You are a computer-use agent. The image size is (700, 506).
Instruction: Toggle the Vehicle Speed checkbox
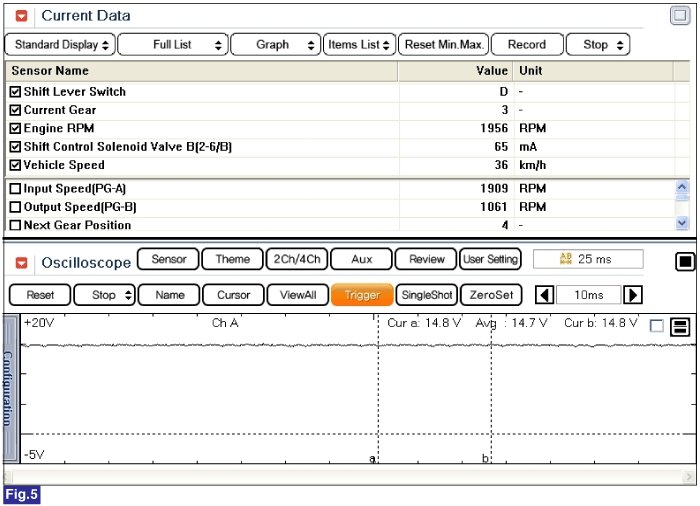15,165
